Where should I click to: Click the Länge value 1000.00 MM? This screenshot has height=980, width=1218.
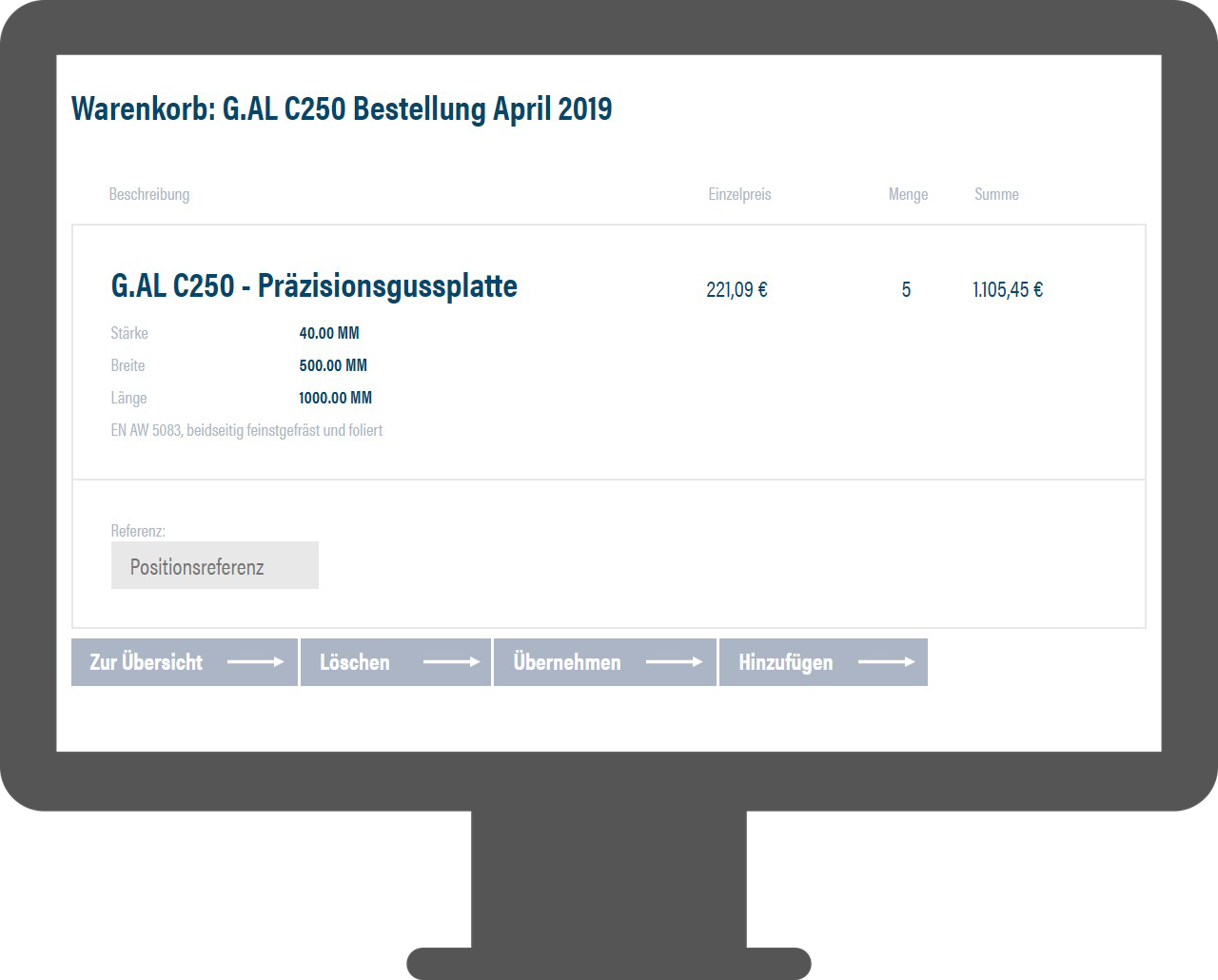tap(335, 398)
